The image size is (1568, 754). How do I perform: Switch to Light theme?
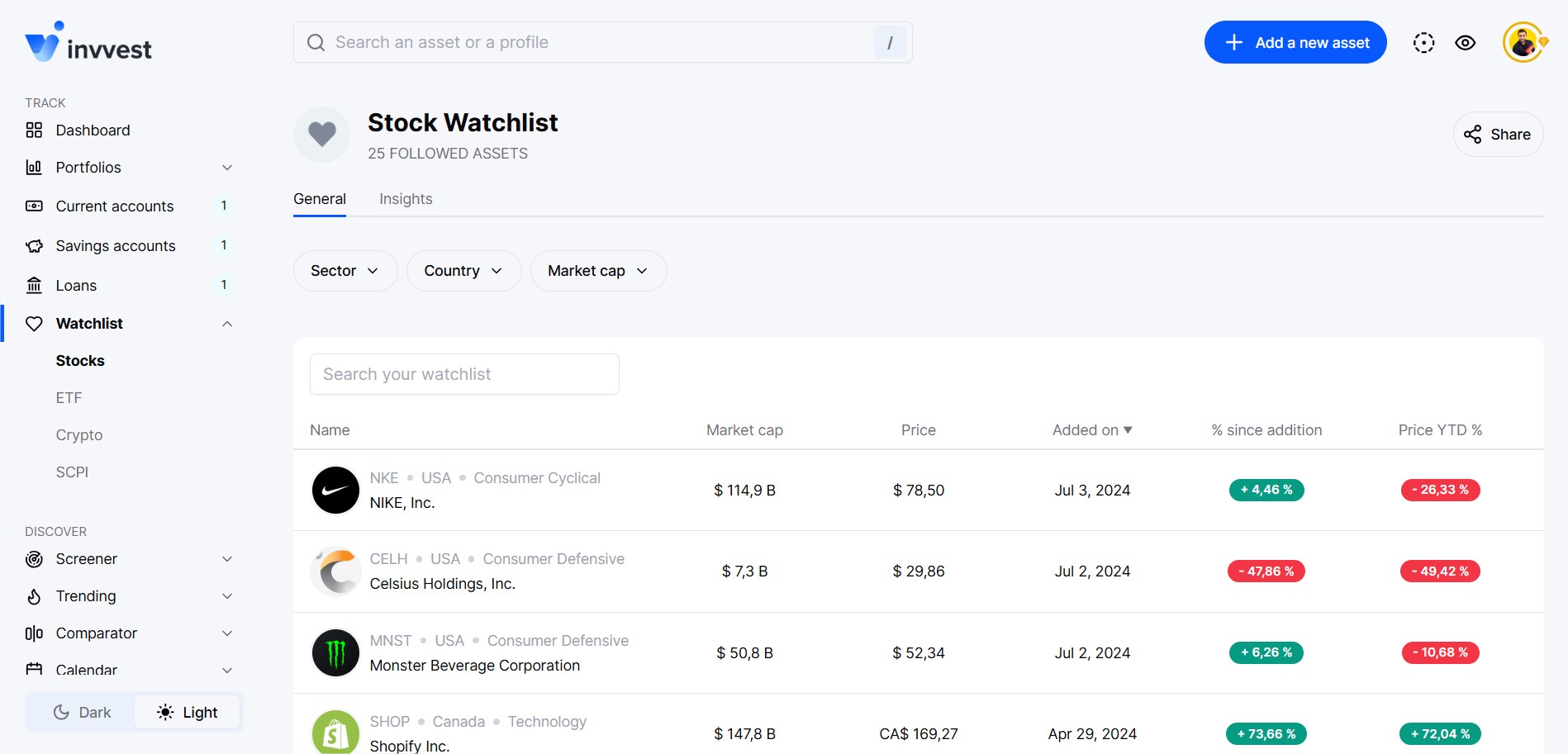(x=188, y=713)
